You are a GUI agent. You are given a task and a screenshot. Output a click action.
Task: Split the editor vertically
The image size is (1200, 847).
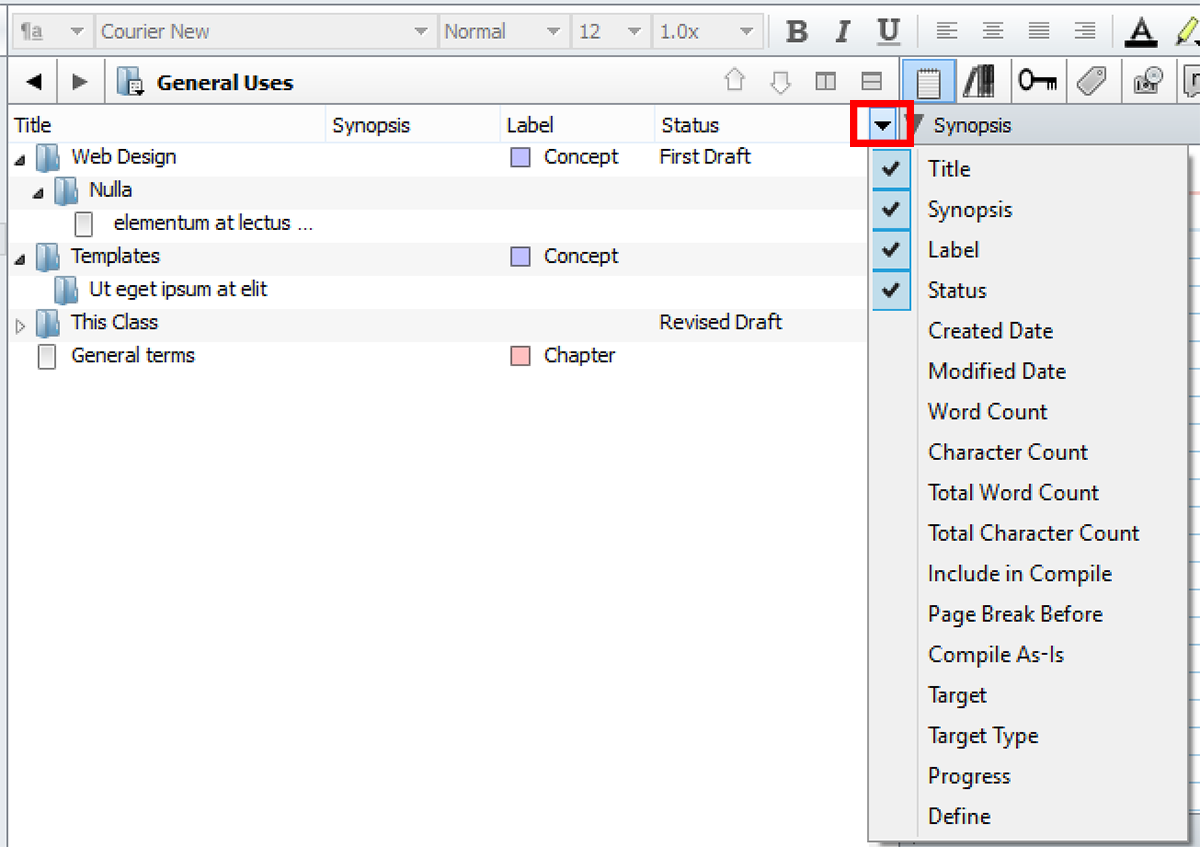825,82
